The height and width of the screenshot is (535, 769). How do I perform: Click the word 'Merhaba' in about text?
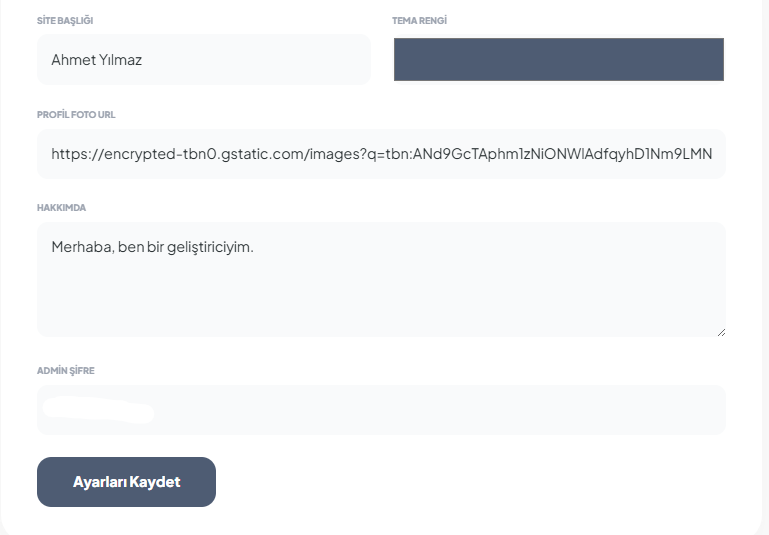82,247
